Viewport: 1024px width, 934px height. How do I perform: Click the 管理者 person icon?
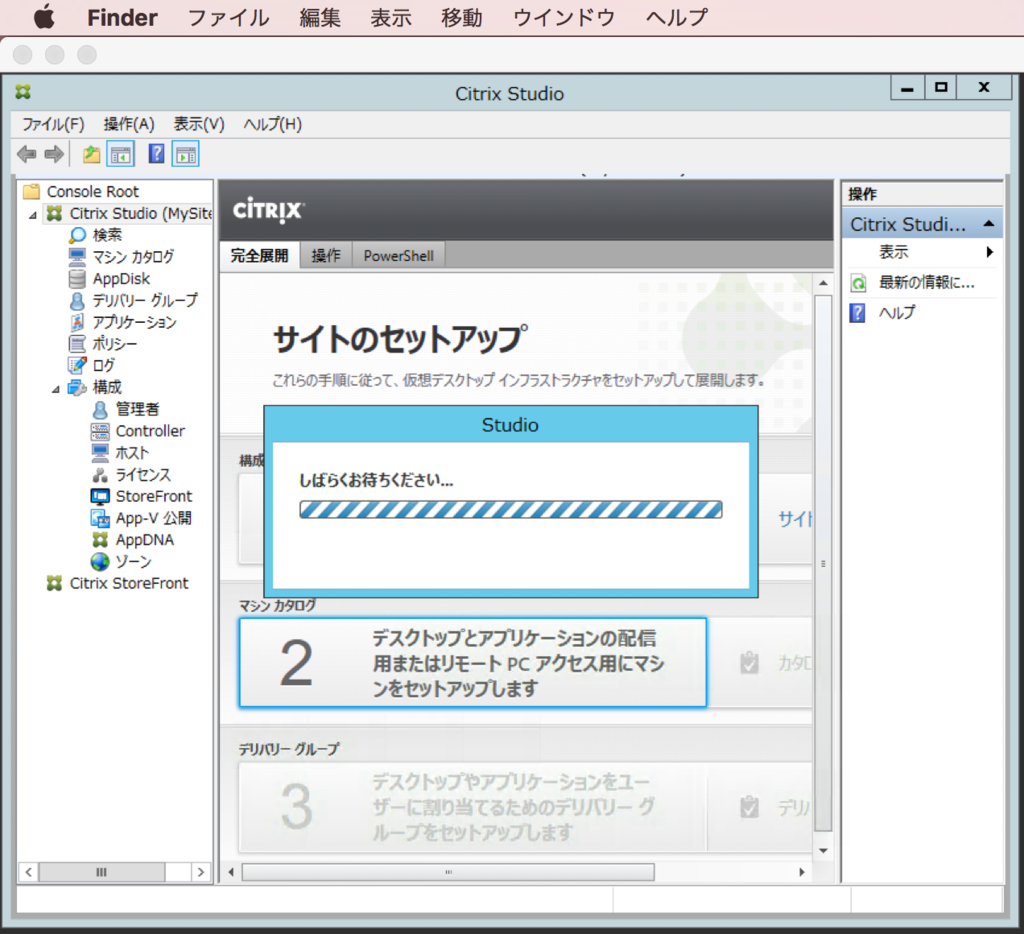click(100, 410)
